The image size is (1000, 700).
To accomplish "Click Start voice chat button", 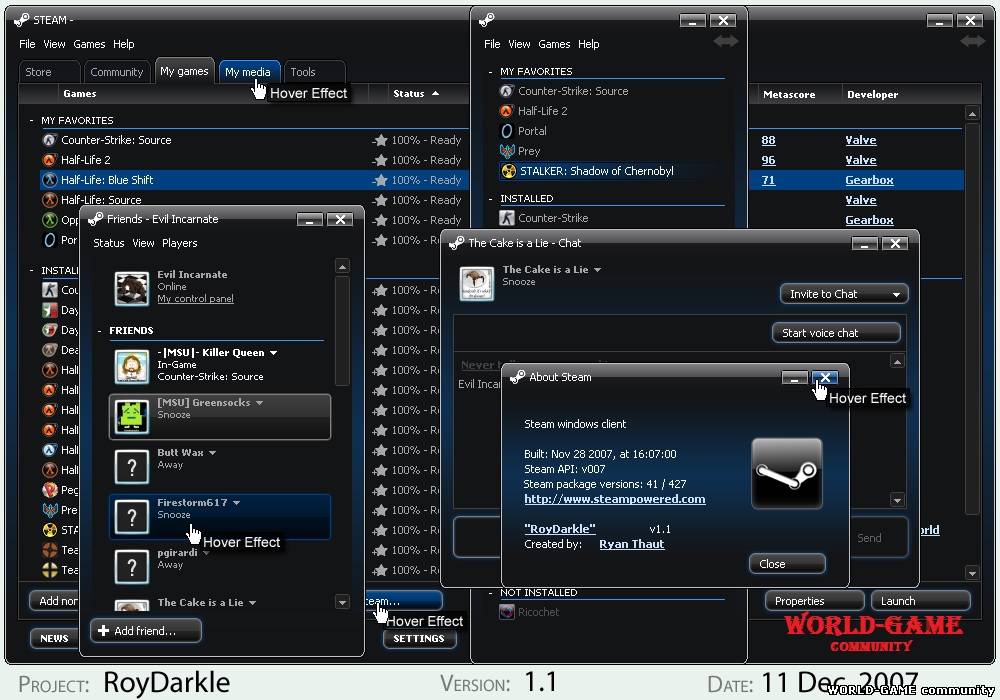I will (836, 333).
